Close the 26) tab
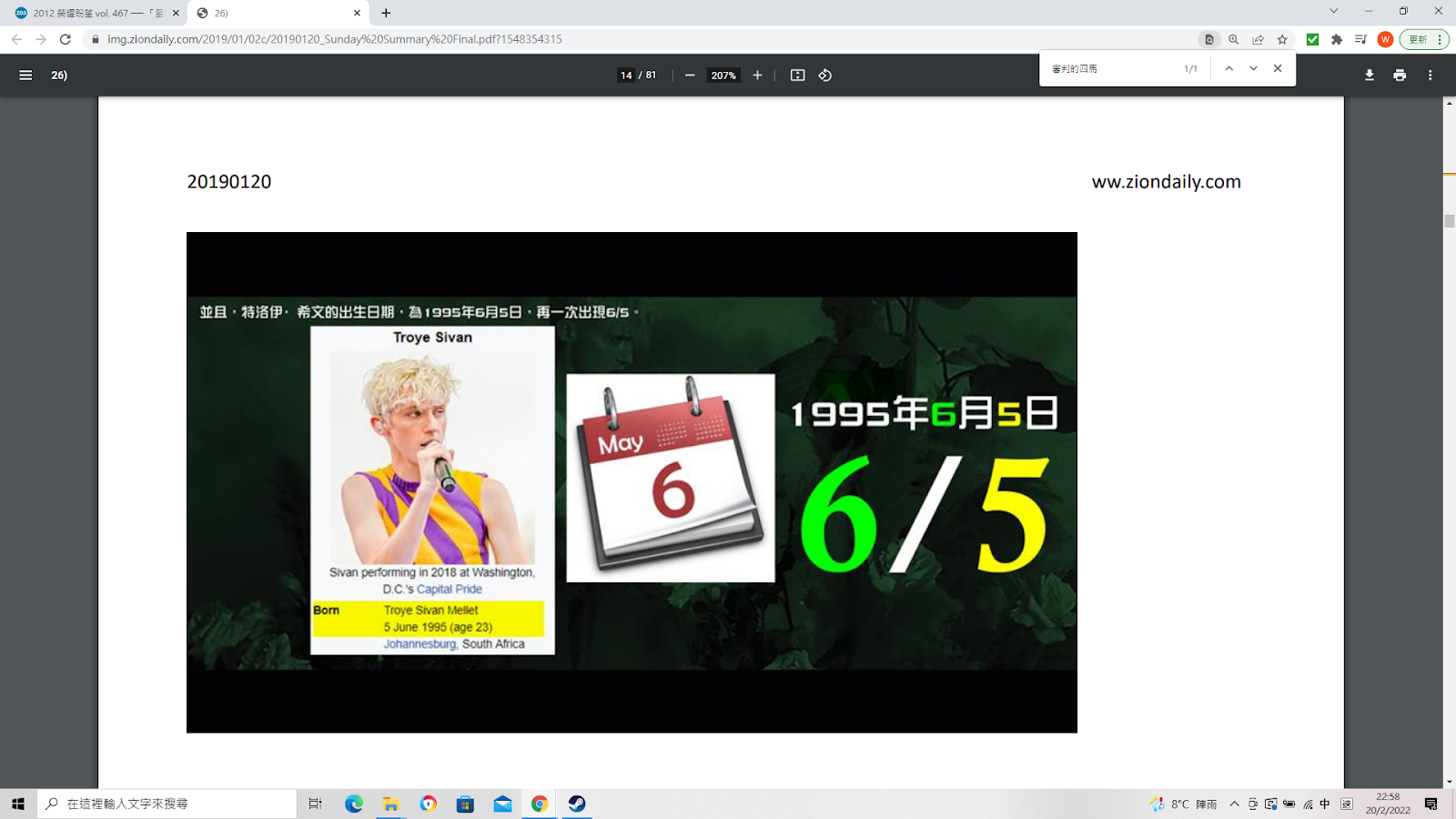This screenshot has height=819, width=1456. pyautogui.click(x=357, y=13)
